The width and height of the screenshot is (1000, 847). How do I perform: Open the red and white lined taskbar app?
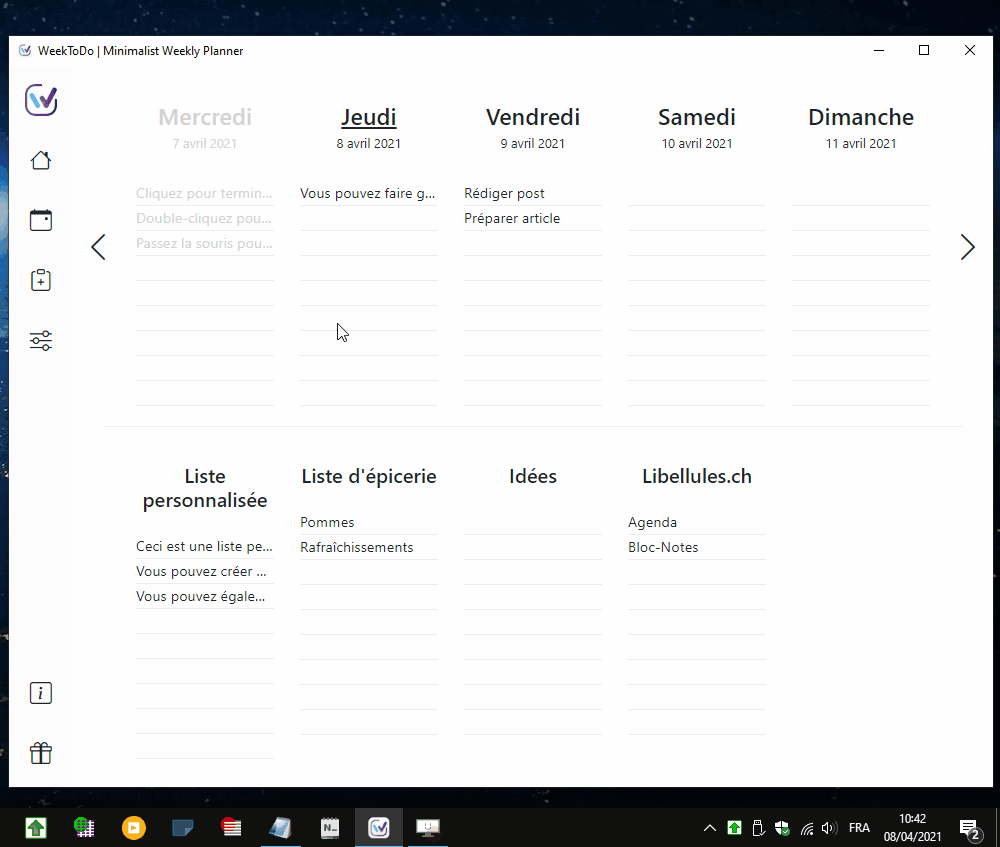point(232,828)
